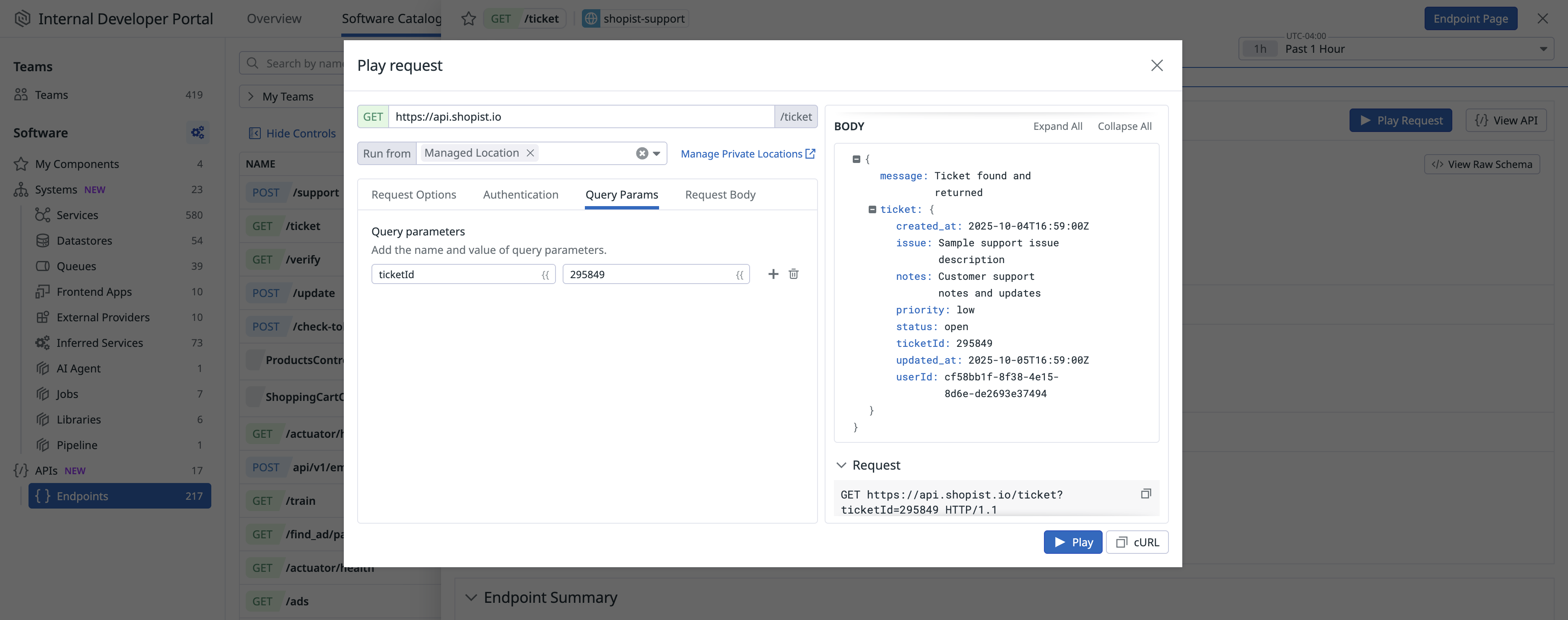This screenshot has height=620, width=1568.
Task: Switch to the Request Options tab
Action: (x=413, y=195)
